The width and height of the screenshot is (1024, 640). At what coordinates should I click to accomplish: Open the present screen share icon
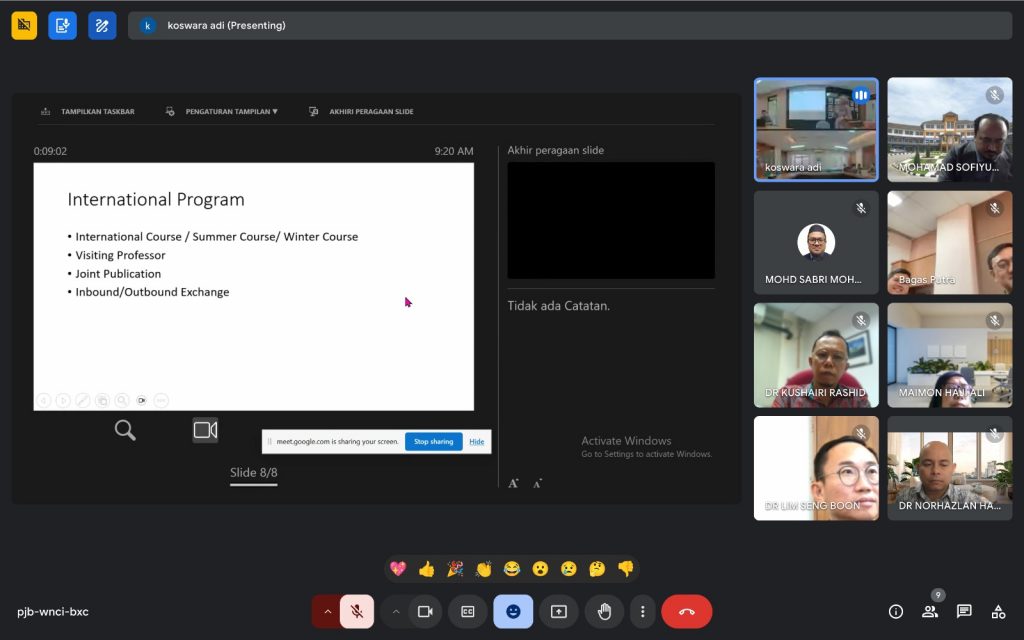(x=559, y=611)
